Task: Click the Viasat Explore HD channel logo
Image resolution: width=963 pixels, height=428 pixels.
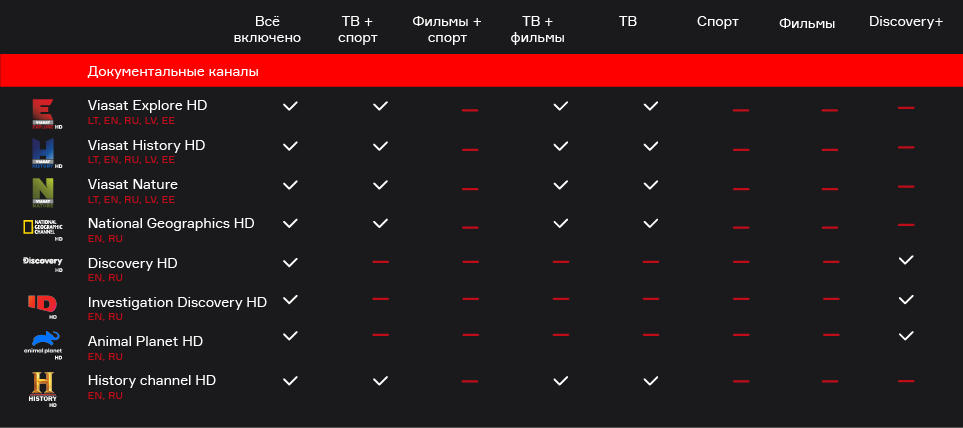Action: tap(45, 114)
